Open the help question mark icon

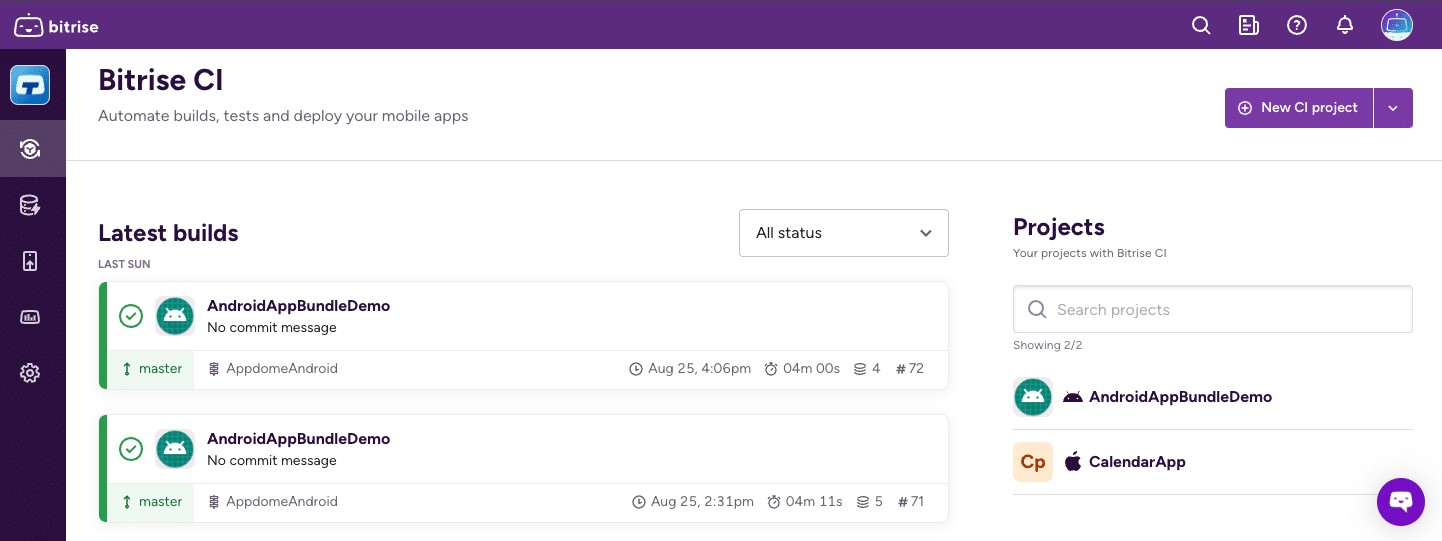coord(1297,26)
